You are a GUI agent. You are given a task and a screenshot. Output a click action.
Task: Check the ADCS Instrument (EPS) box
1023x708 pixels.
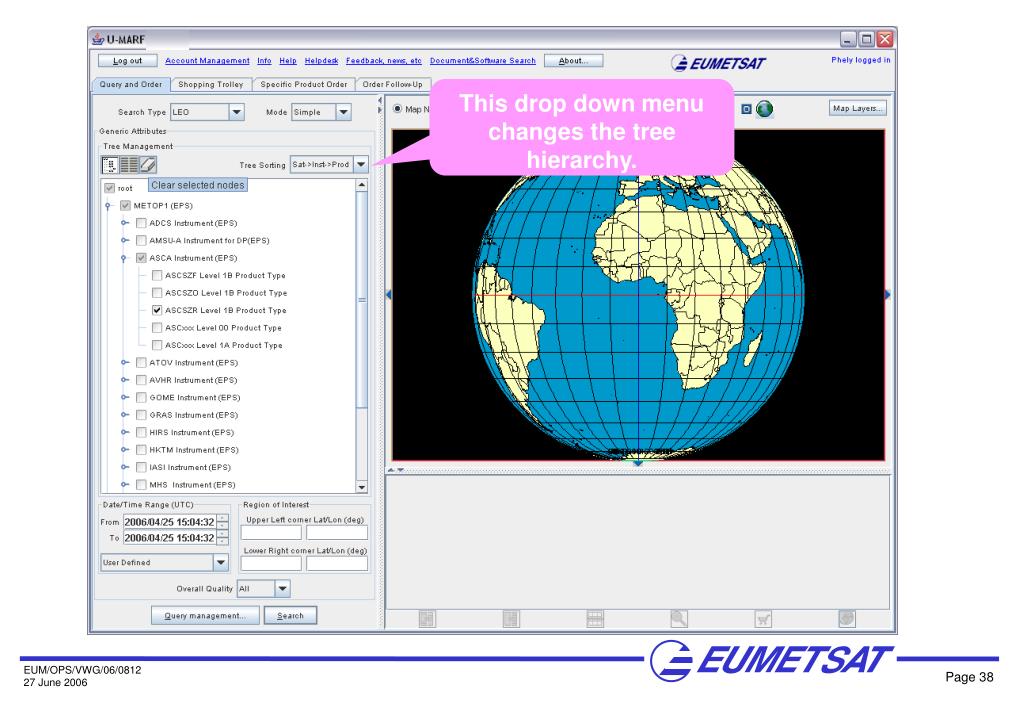point(141,223)
